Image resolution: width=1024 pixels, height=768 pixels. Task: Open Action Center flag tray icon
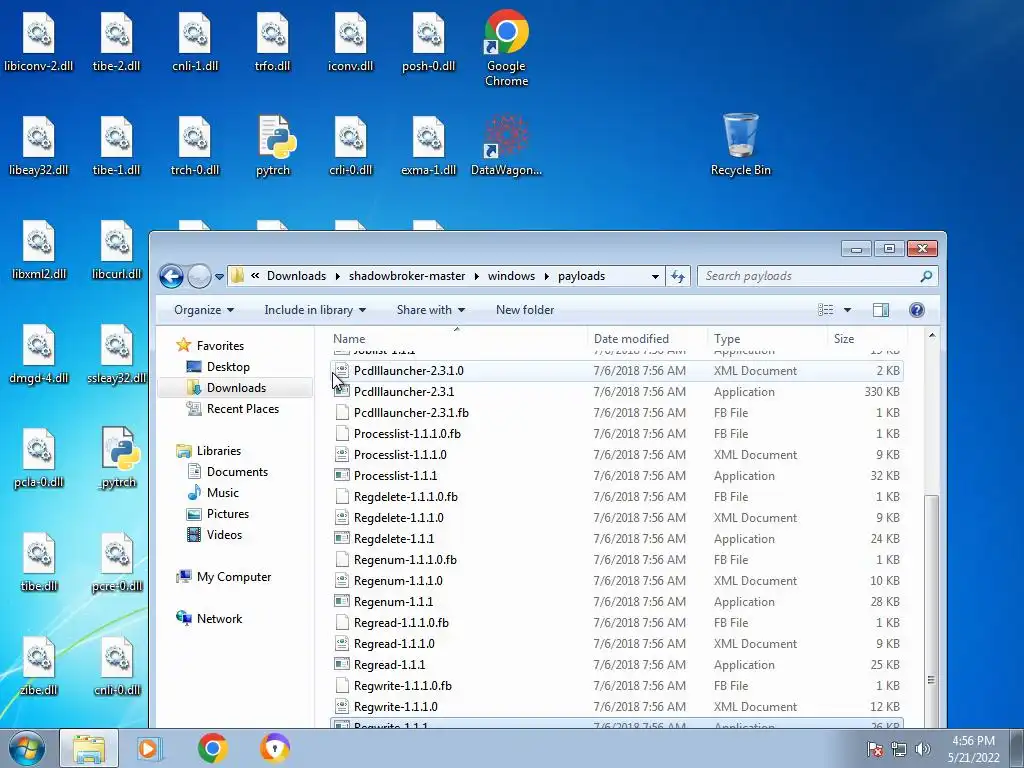click(875, 749)
